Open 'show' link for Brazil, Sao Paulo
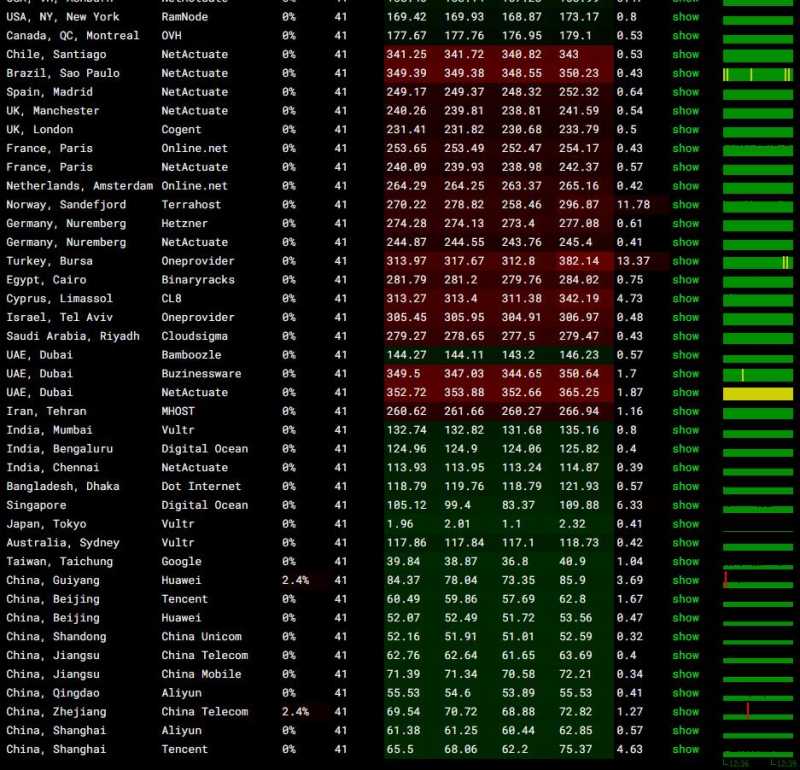 (685, 73)
